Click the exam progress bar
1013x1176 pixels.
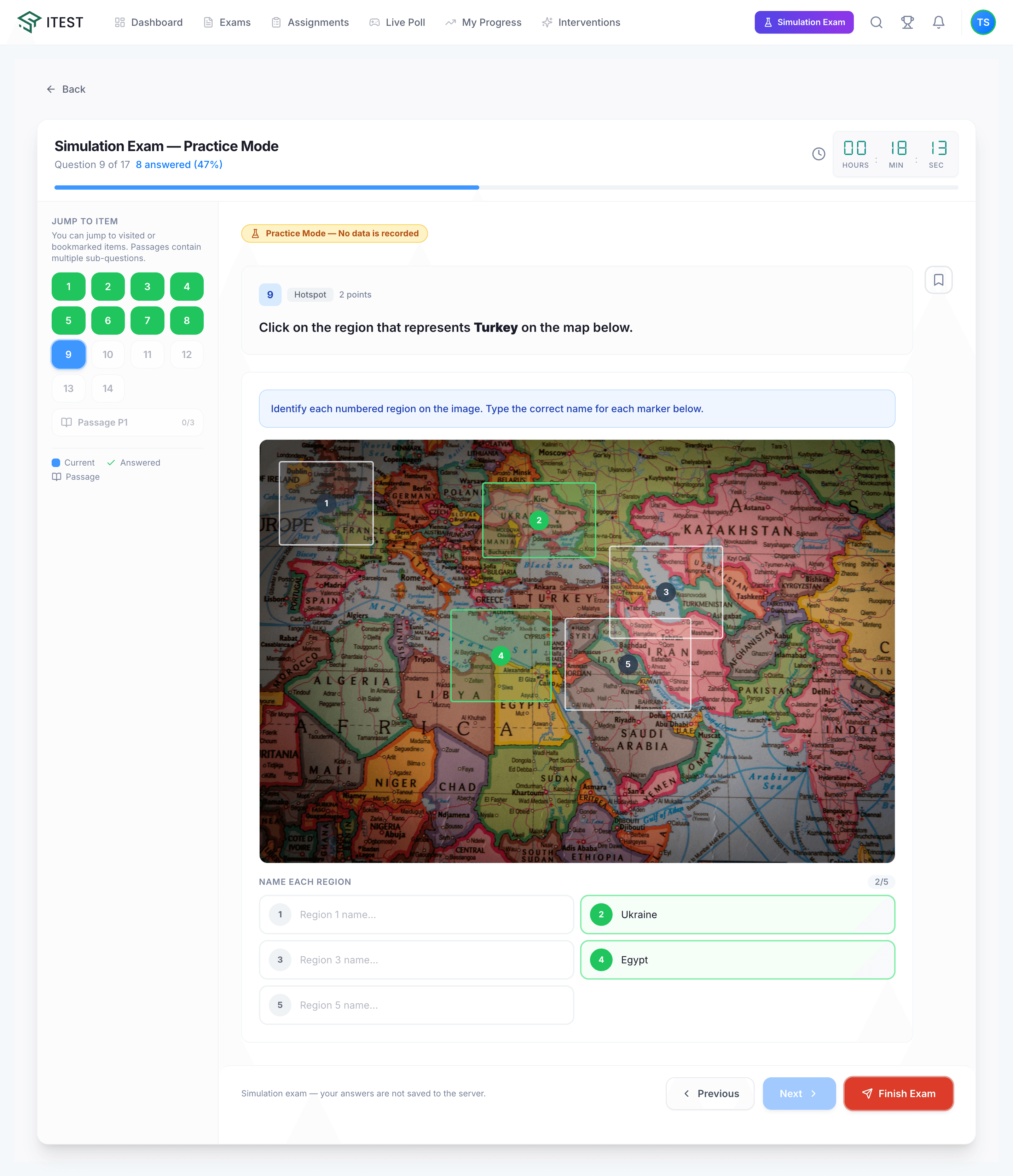[506, 187]
